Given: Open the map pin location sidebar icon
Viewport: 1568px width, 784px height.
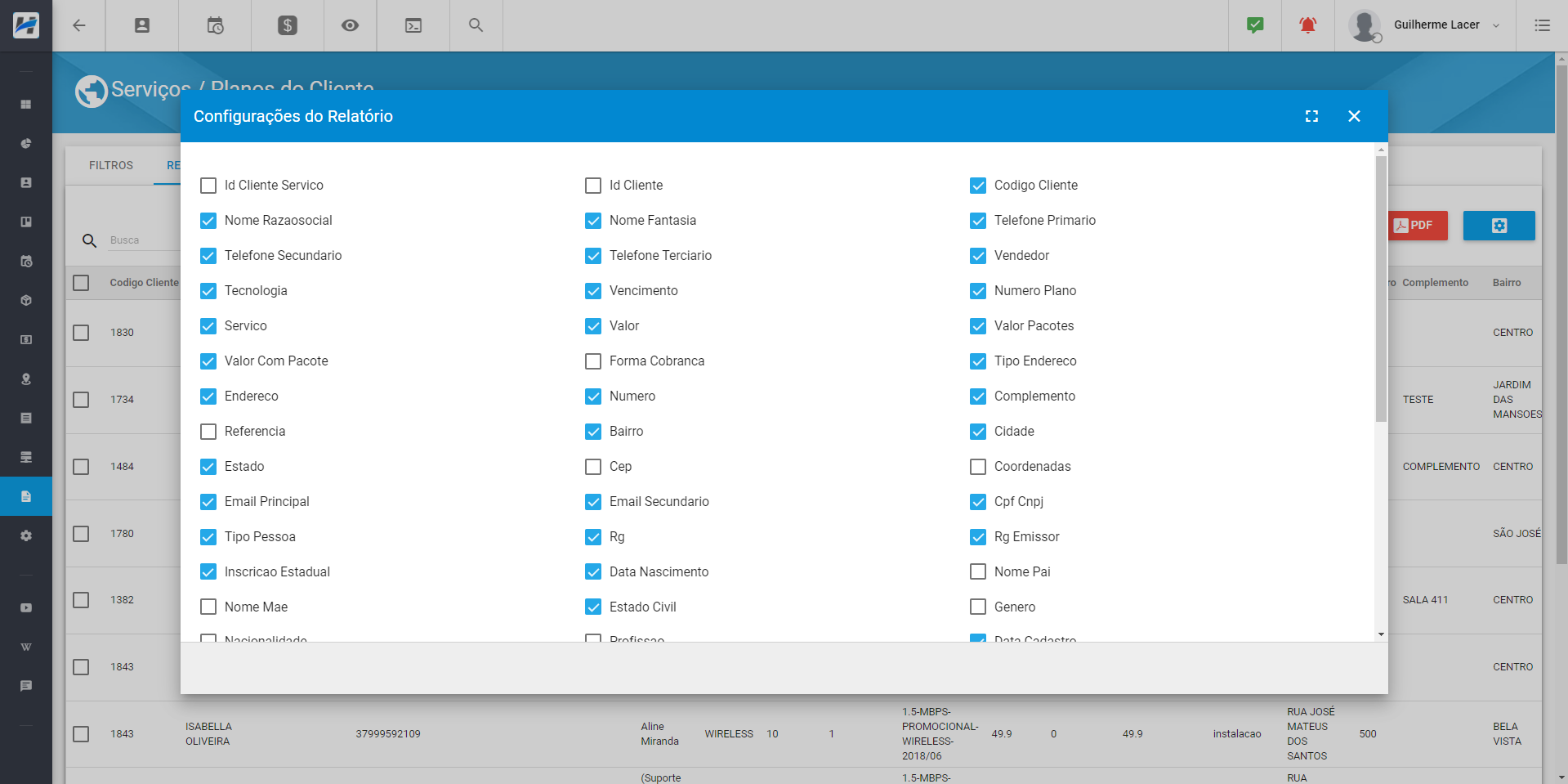Looking at the screenshot, I should [26, 379].
